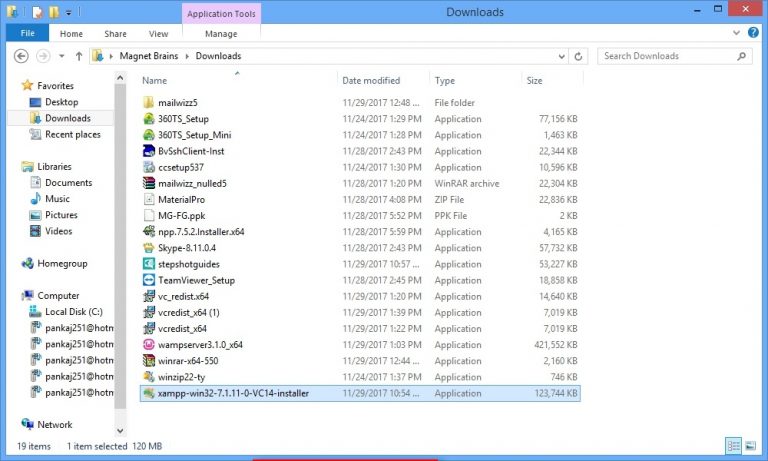Select Libraries in navigation pane
The height and width of the screenshot is (461, 768).
54,167
